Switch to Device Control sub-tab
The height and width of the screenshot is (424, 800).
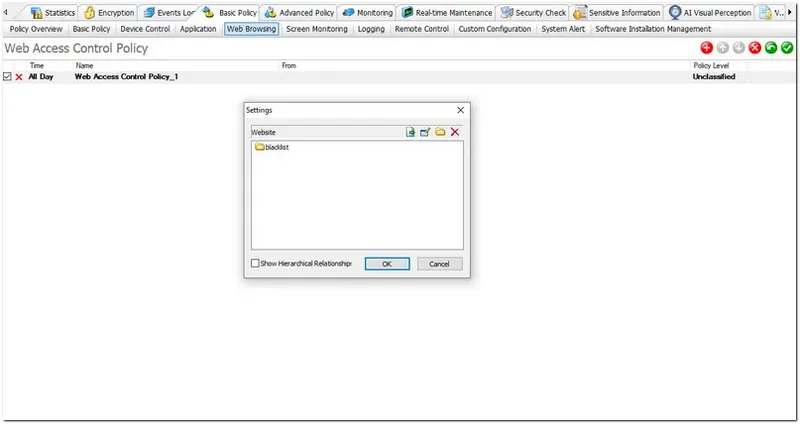145,29
